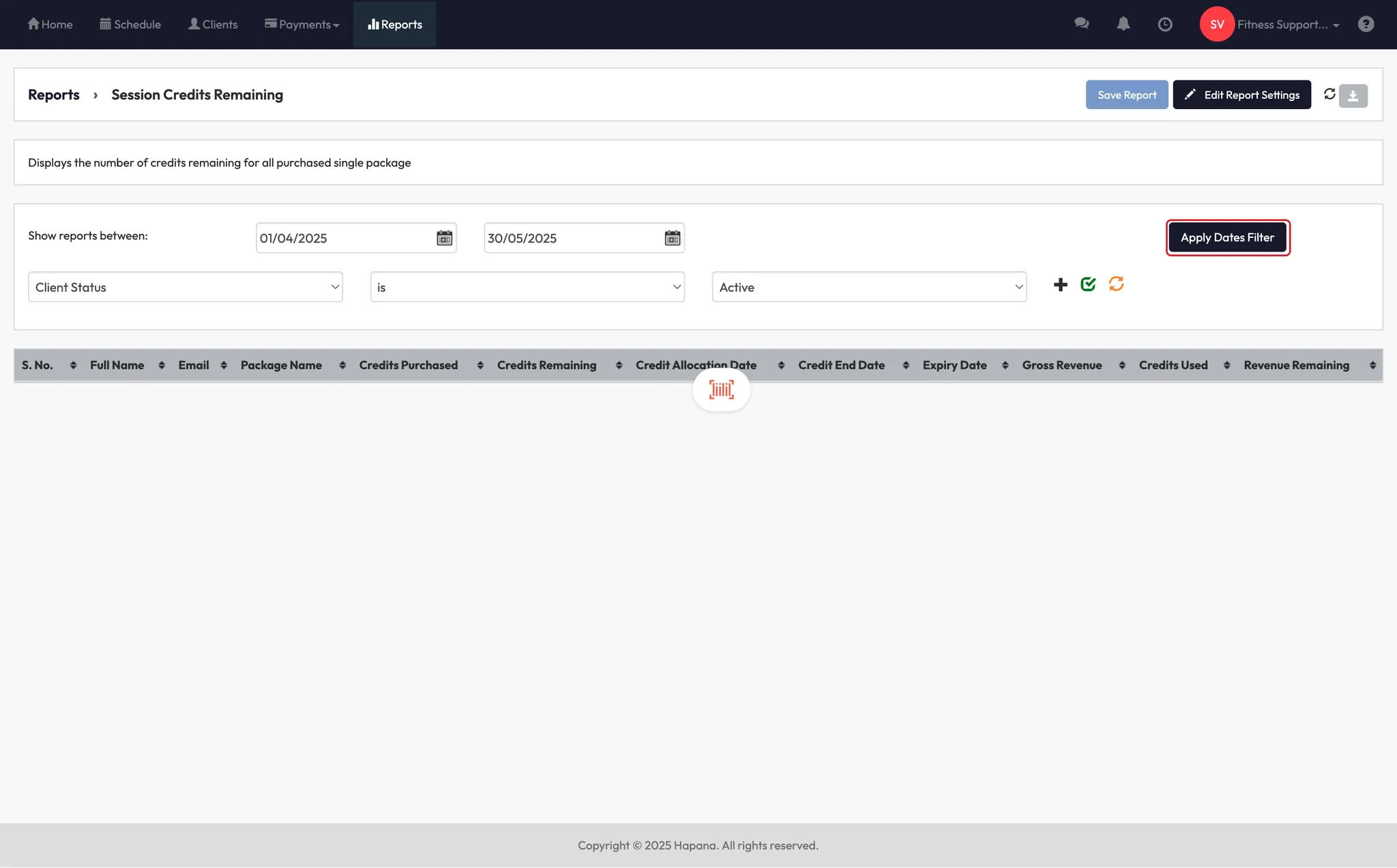Click the clock history icon
Screen dimensions: 1397x868
[x=1165, y=25]
